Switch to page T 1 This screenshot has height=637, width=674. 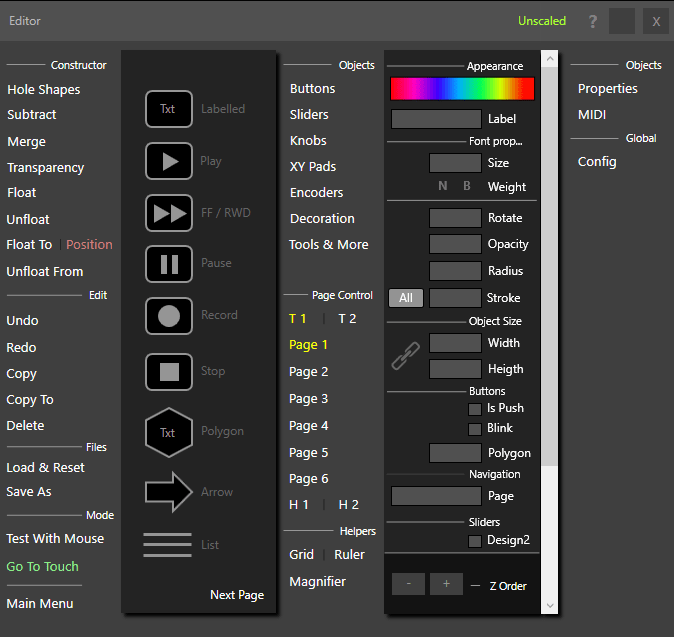[297, 318]
